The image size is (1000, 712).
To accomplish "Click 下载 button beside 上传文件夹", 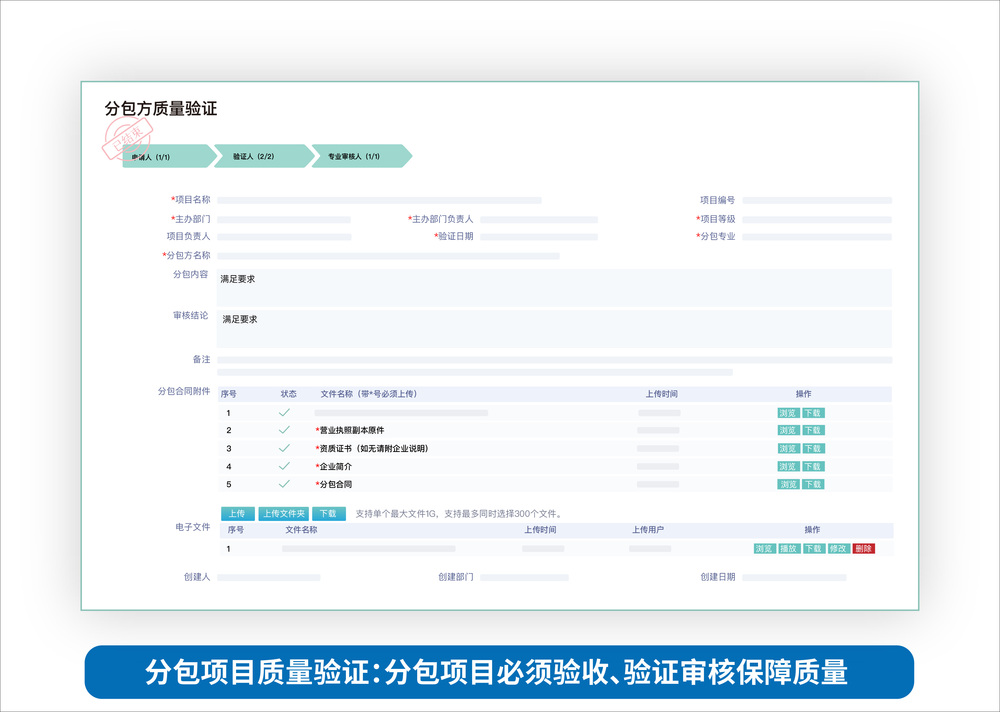I will point(328,514).
